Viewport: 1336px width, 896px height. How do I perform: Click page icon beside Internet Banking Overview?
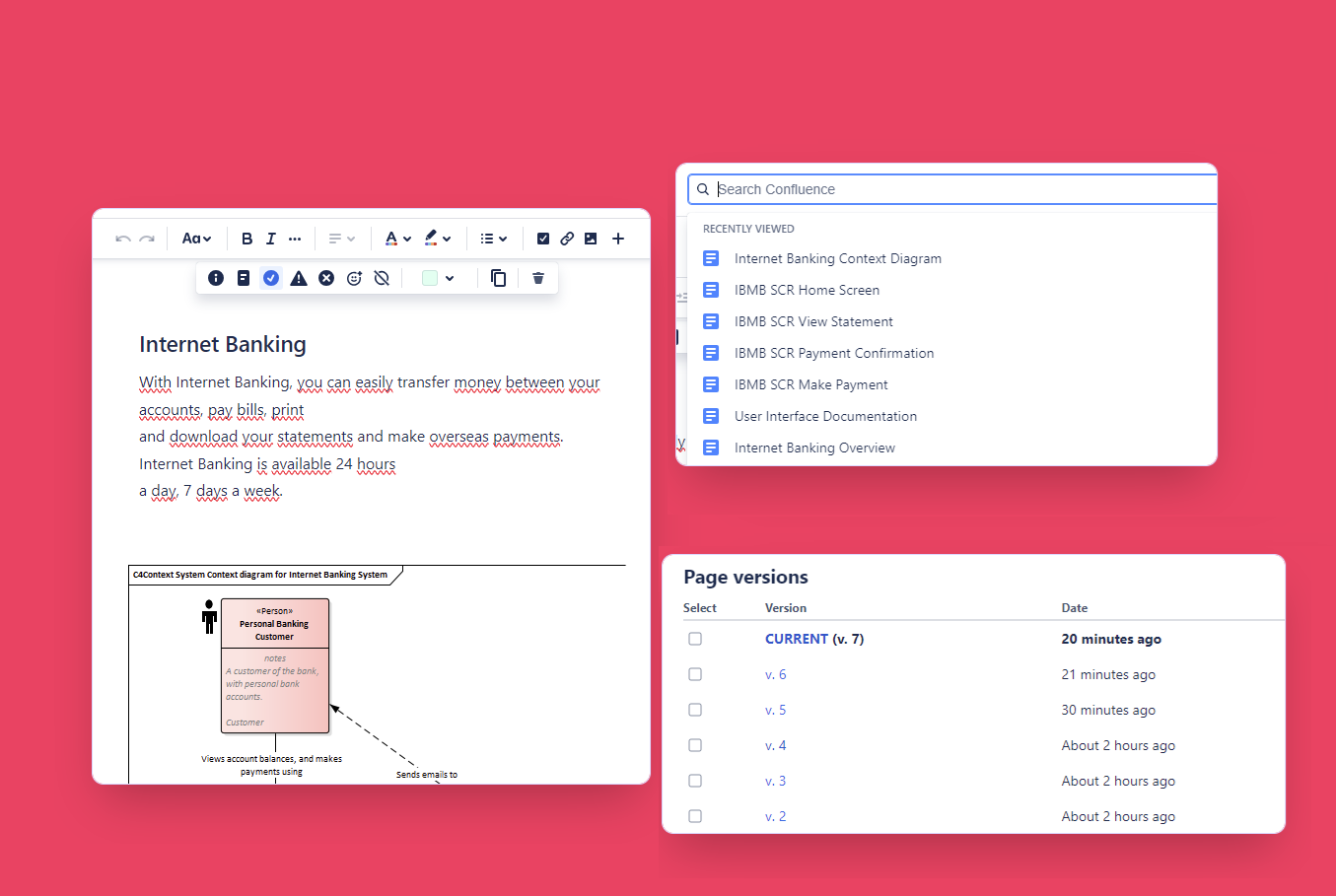(711, 448)
